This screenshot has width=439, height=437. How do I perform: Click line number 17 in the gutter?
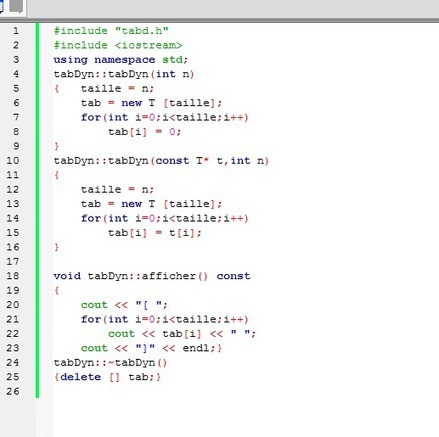pyautogui.click(x=13, y=262)
